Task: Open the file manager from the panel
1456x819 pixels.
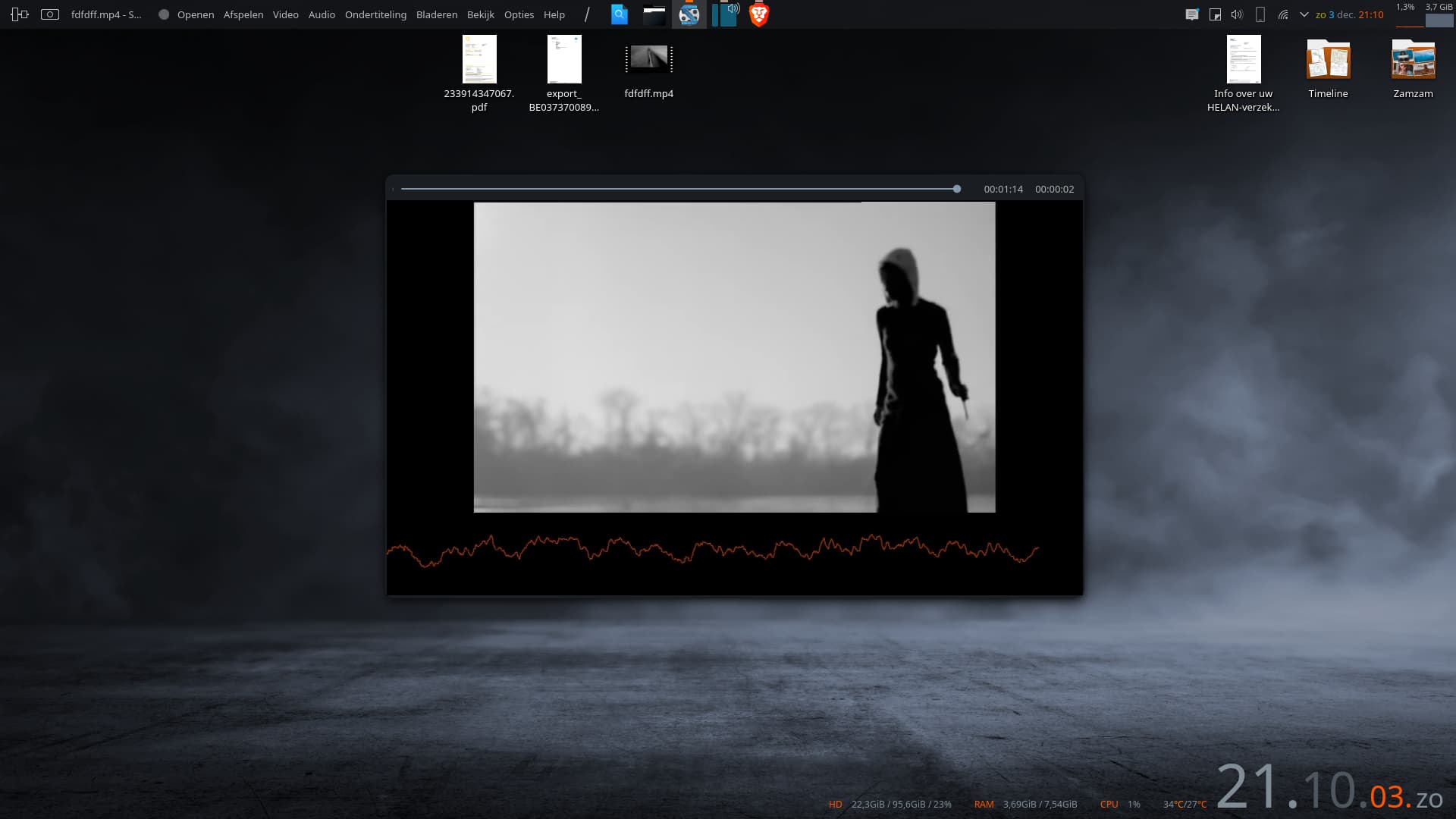Action: (654, 14)
